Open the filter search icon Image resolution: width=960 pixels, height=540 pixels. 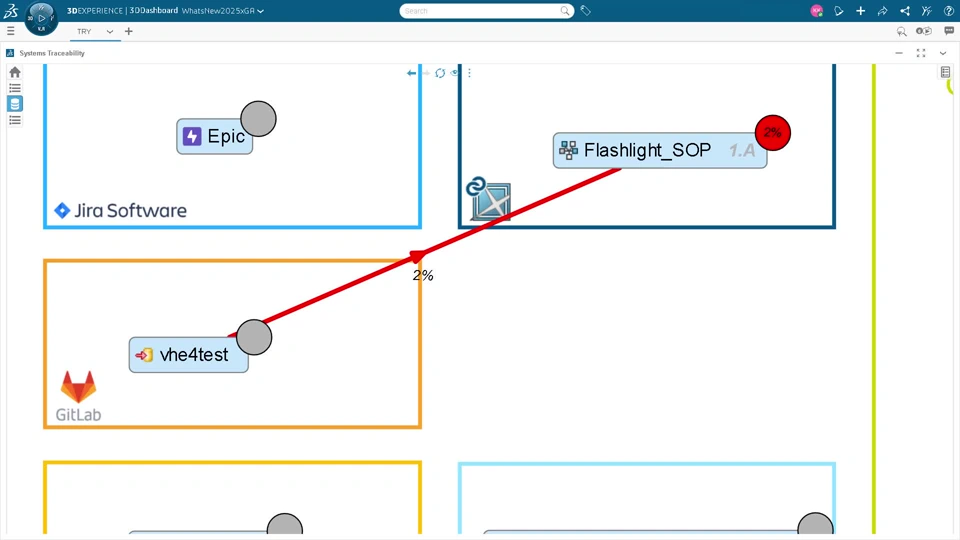pyautogui.click(x=901, y=31)
